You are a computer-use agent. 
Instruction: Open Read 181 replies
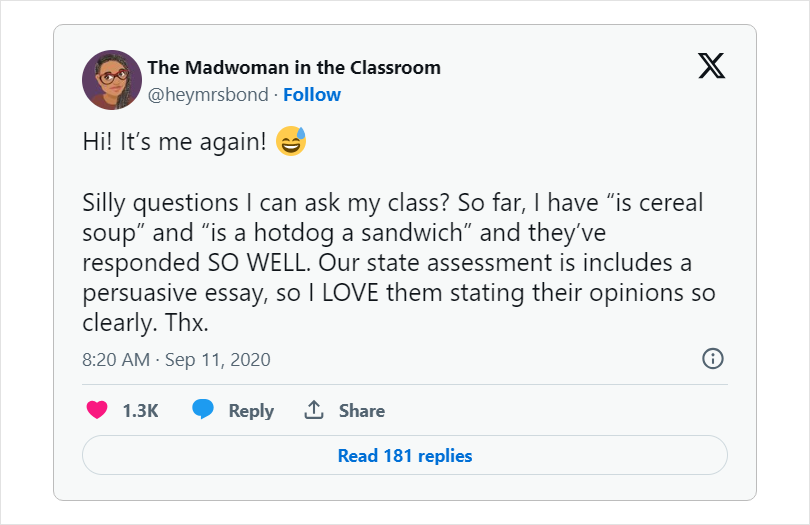(x=405, y=456)
